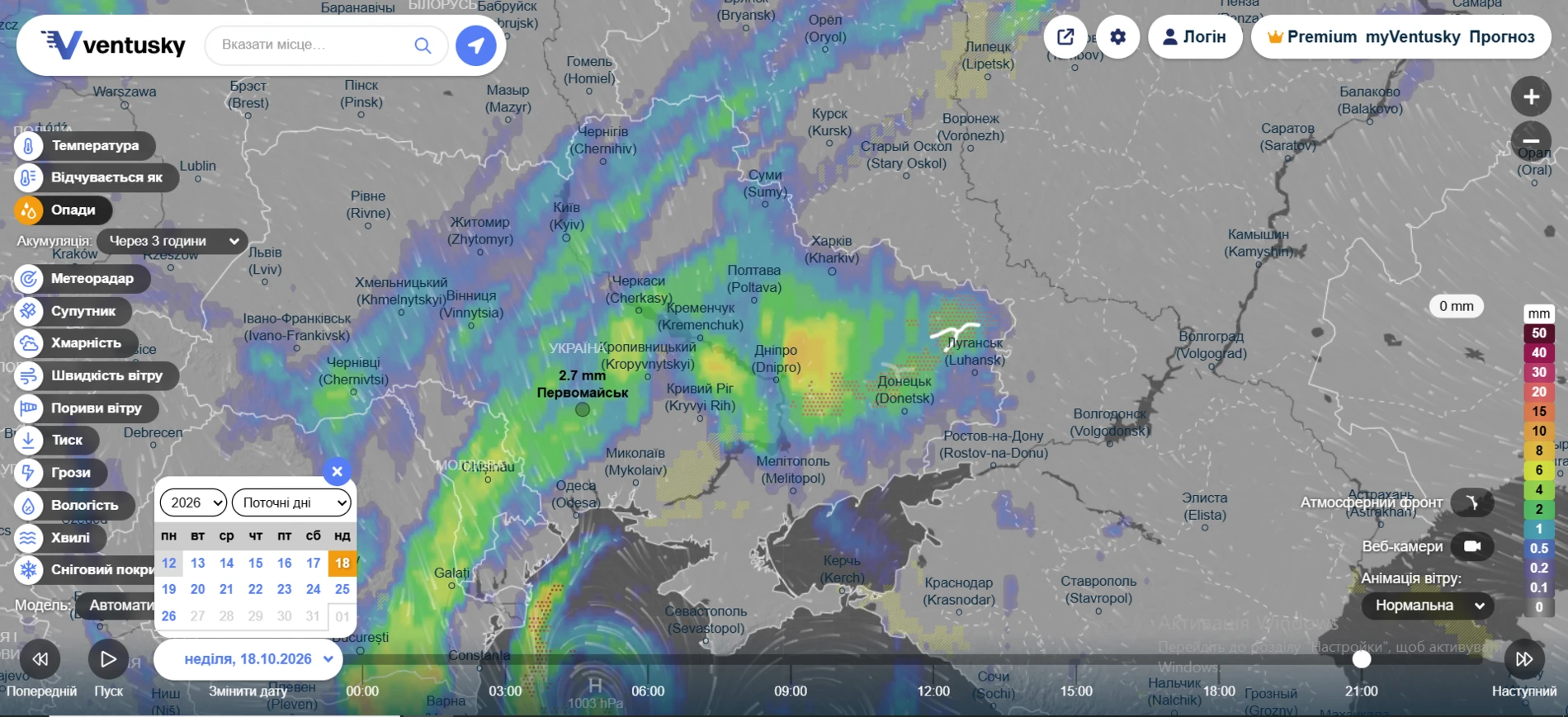Click the blue geolocation arrow button

click(x=476, y=45)
